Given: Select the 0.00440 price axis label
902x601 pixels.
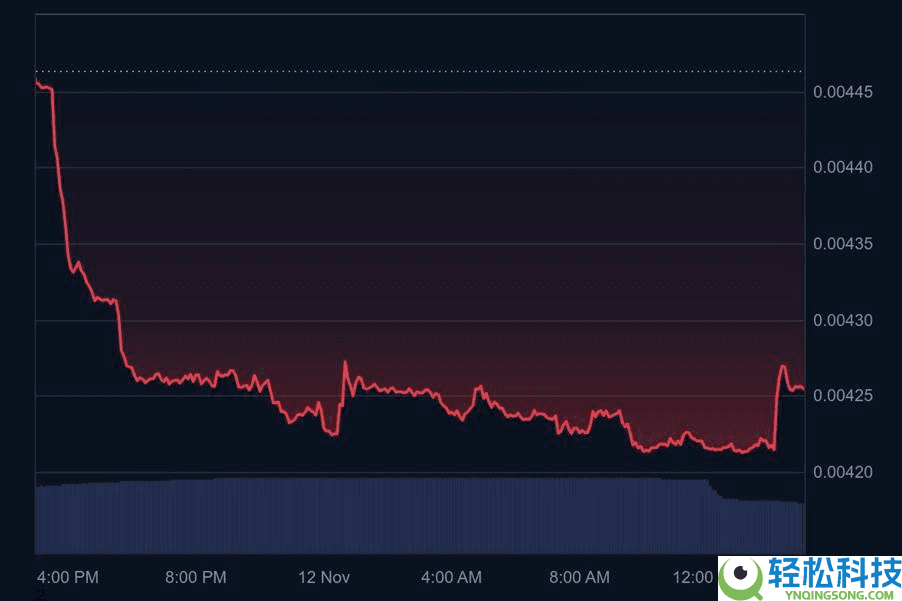Looking at the screenshot, I should tap(843, 167).
